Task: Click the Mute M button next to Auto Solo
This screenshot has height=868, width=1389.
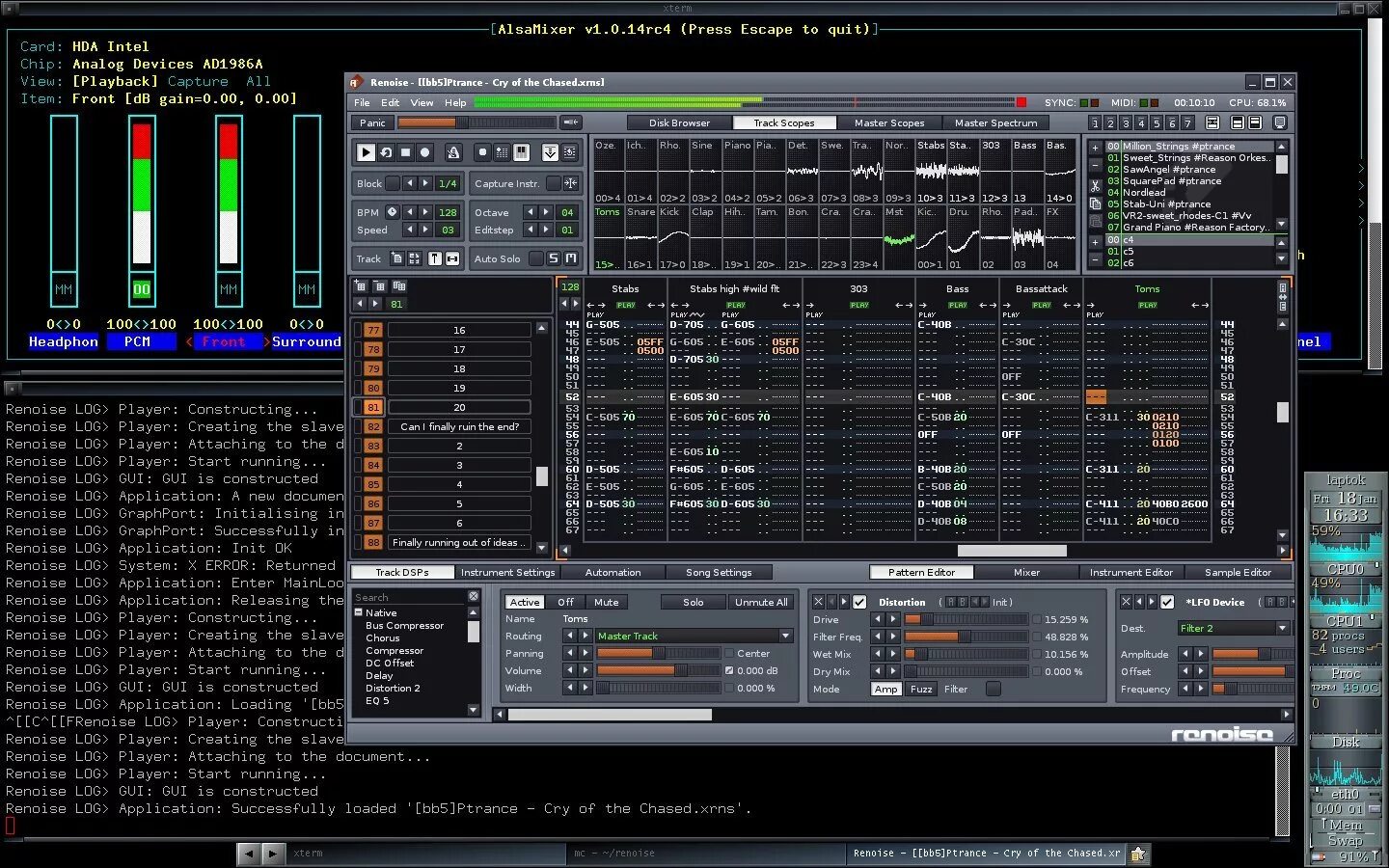Action: (x=571, y=258)
